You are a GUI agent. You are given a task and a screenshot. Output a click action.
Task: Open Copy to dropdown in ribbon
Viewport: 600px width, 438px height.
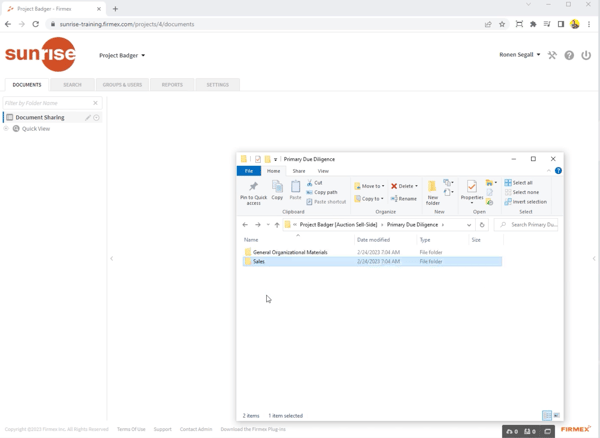coord(369,199)
